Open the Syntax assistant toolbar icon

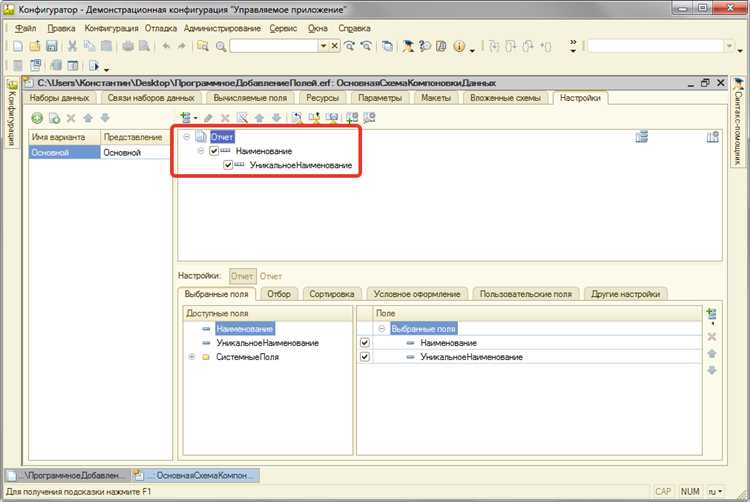pos(408,46)
